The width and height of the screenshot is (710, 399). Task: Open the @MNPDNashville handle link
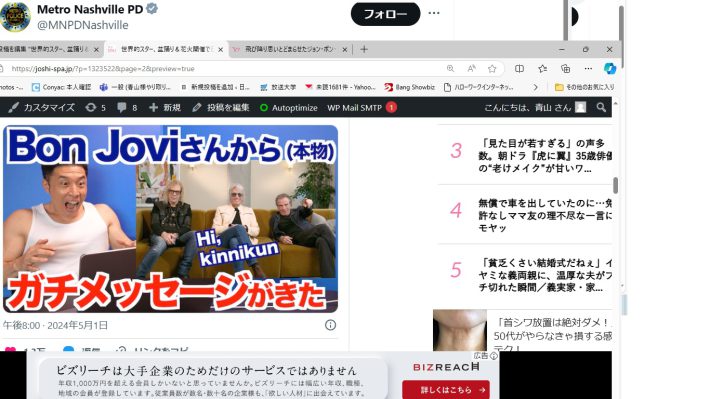pyautogui.click(x=82, y=25)
